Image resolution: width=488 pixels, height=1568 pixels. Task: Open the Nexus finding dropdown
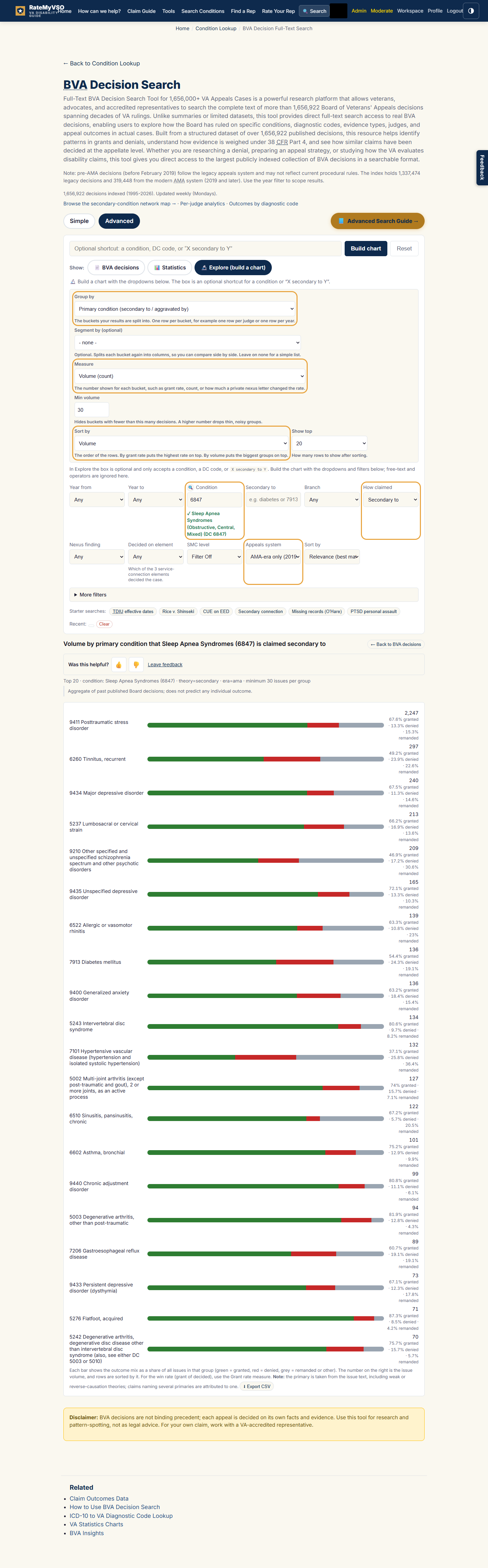(97, 557)
